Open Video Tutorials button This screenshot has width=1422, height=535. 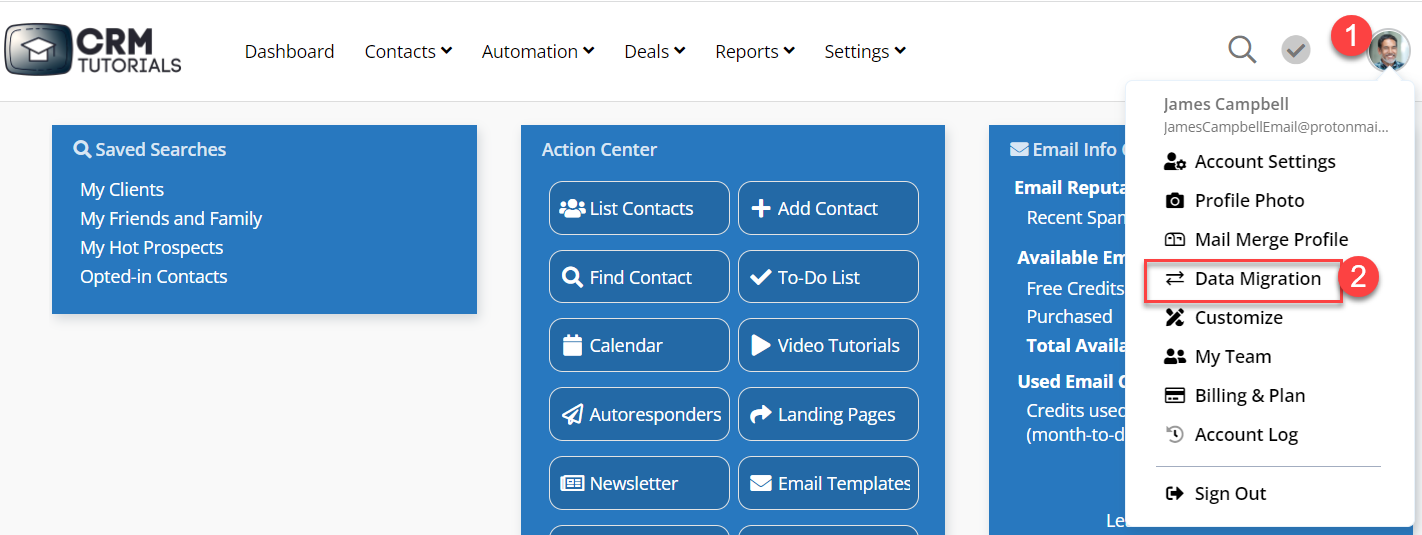point(828,345)
